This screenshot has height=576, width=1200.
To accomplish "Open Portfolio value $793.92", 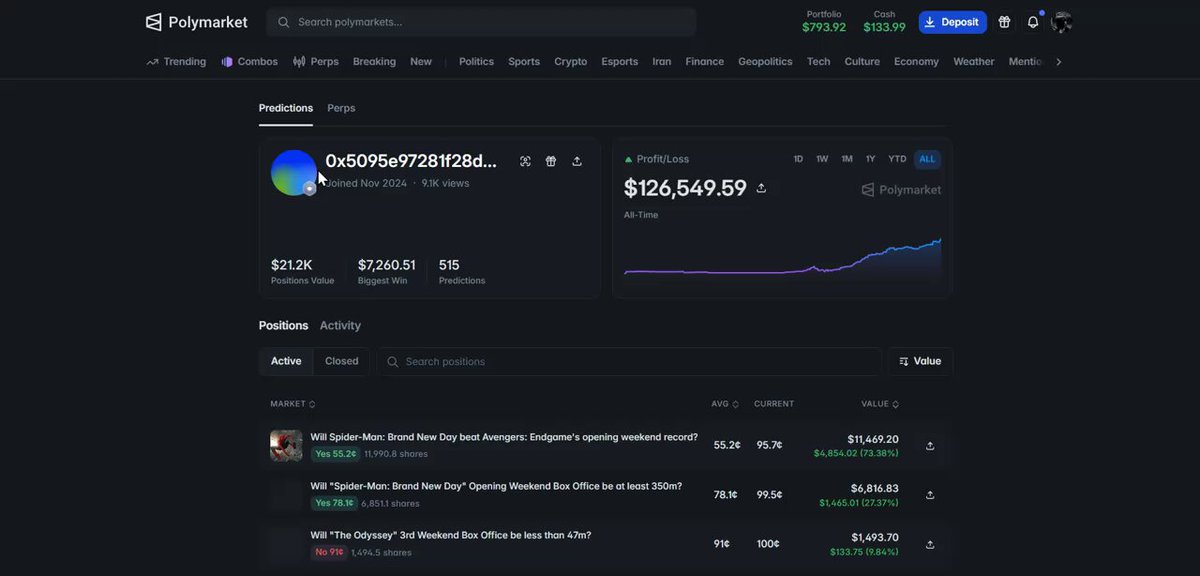I will pos(824,22).
